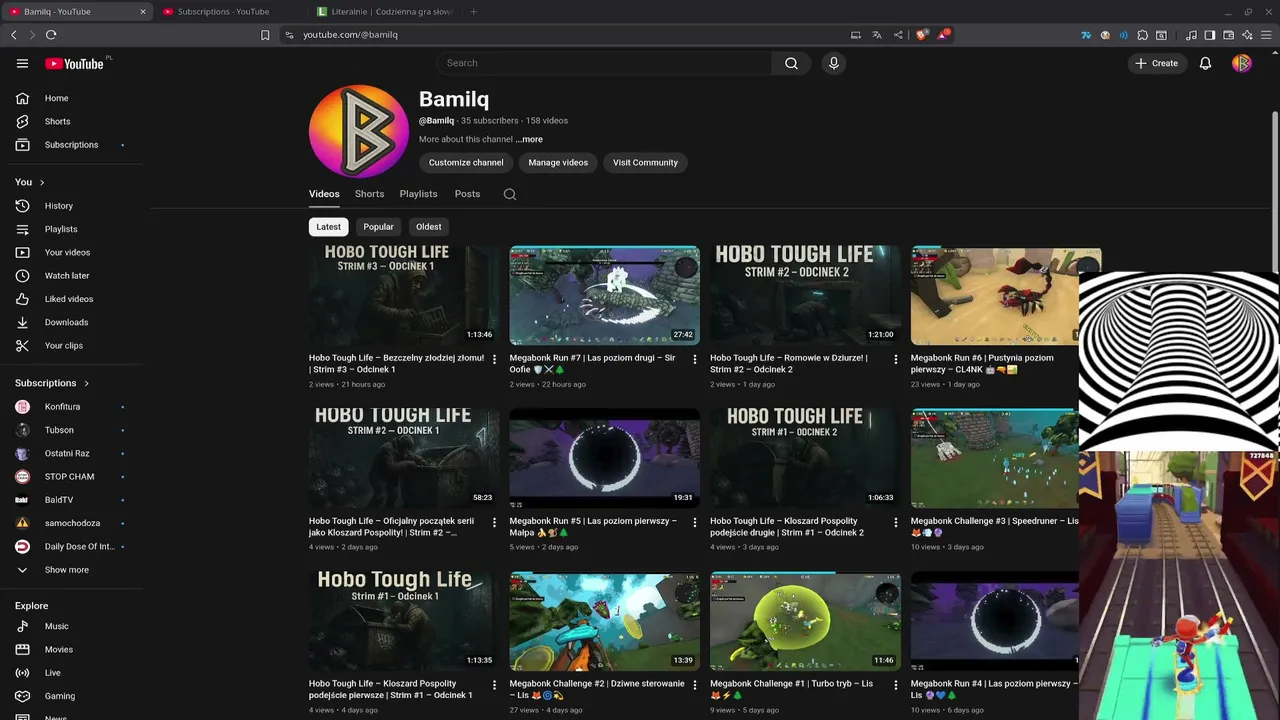Switch to the Playlists tab
This screenshot has width=1280, height=720.
(418, 194)
